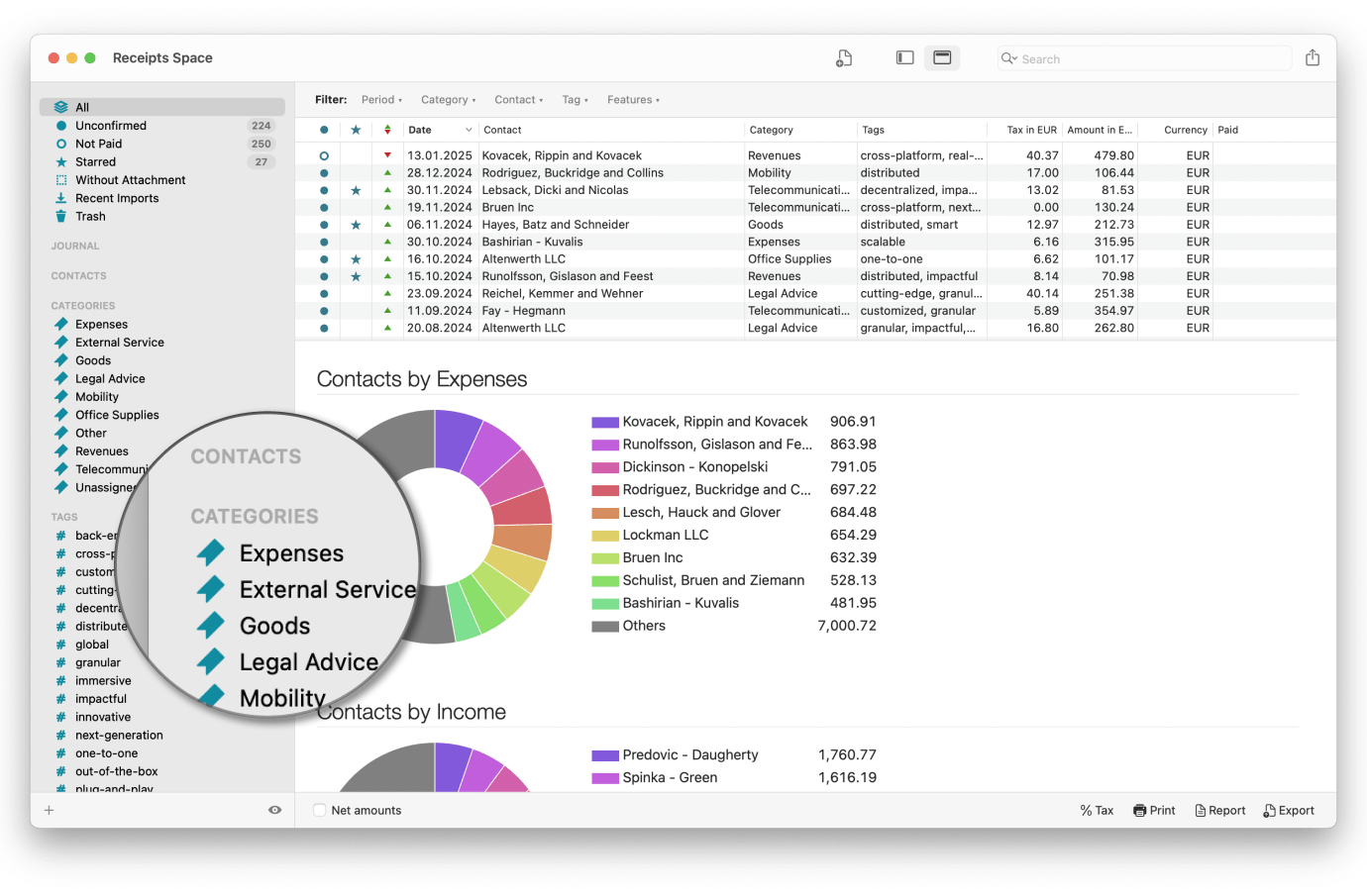Toggle the star on the Bruen Inc row

(356, 207)
